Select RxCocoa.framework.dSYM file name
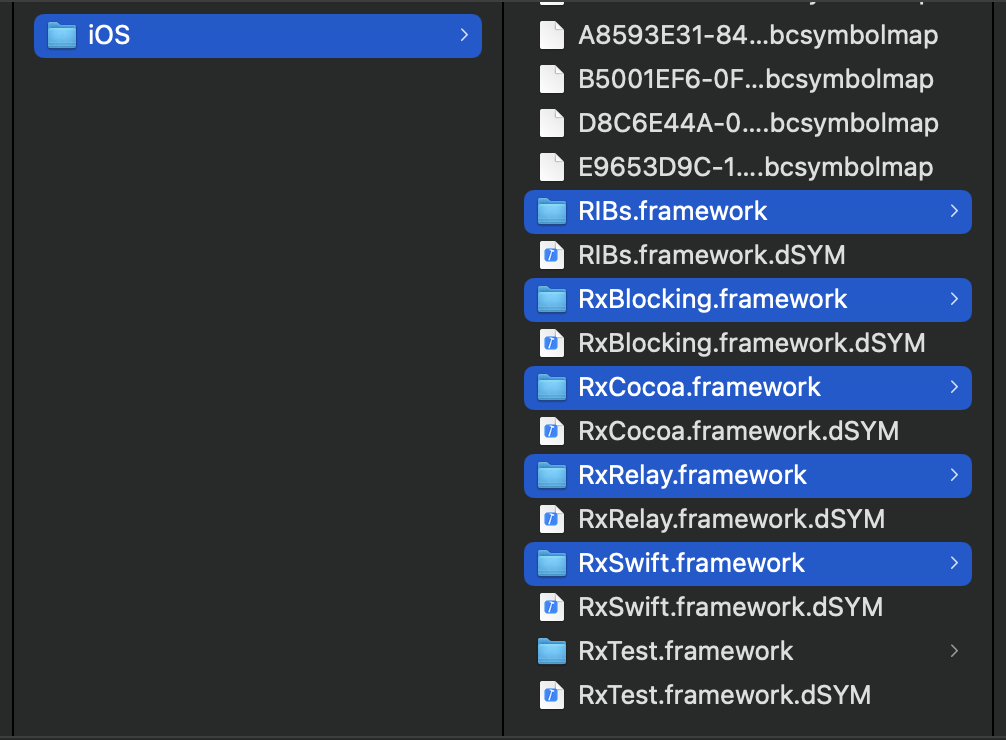The width and height of the screenshot is (1006, 740). click(x=738, y=431)
